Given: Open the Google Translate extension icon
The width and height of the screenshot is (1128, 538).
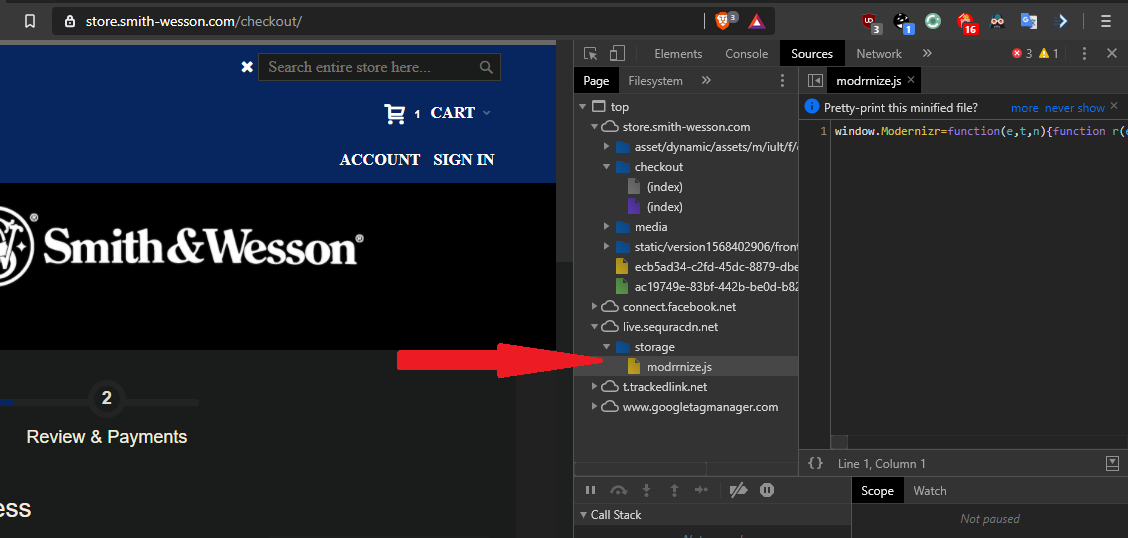Looking at the screenshot, I should click(1029, 22).
